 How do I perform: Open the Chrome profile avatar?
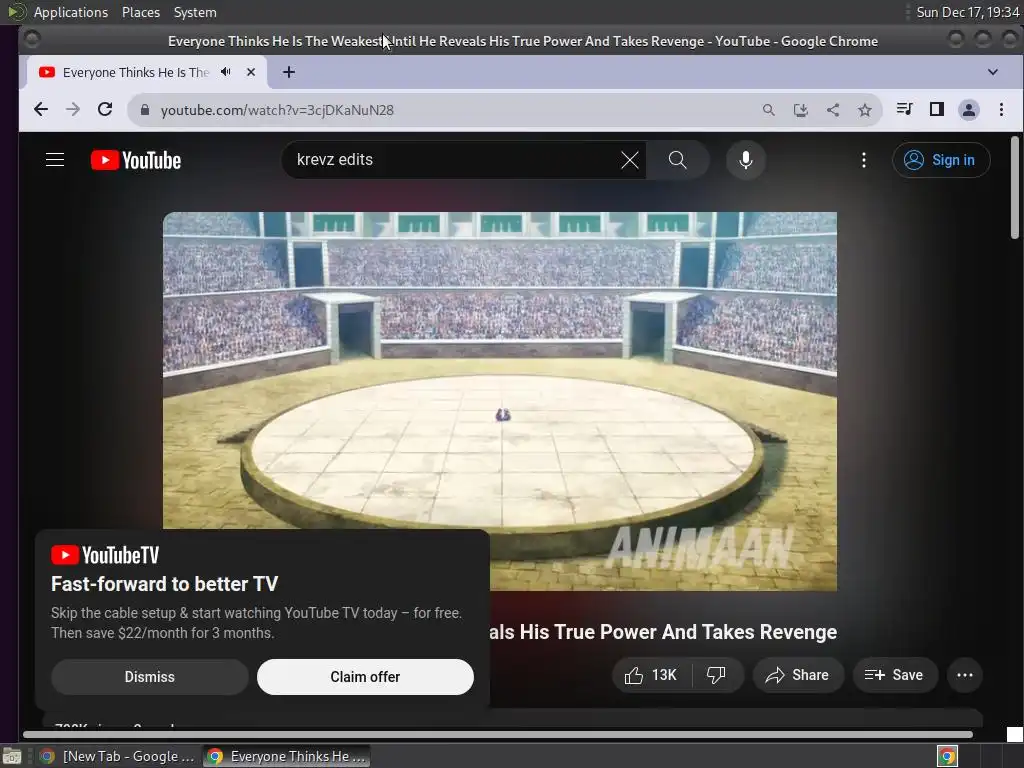(968, 110)
